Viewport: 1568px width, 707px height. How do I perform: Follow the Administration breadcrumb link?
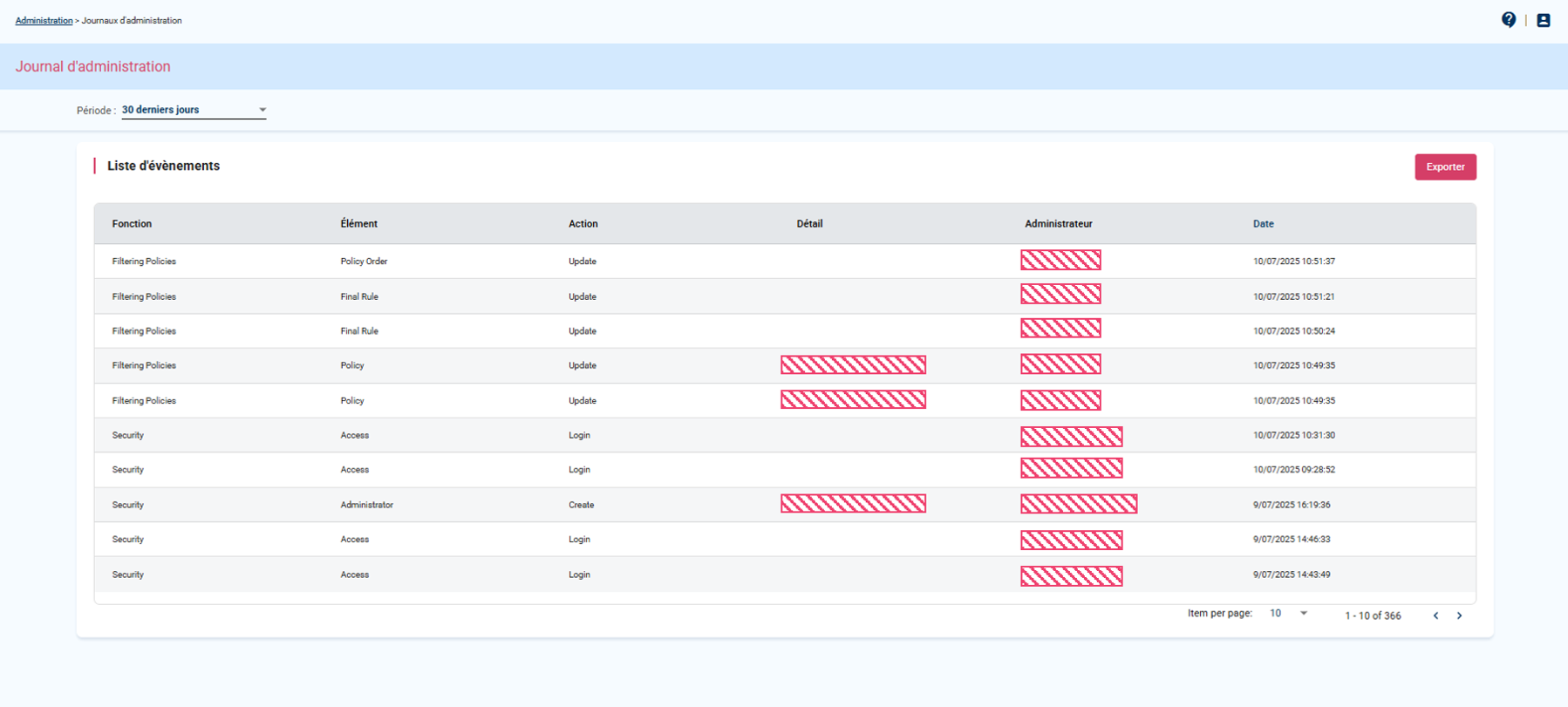click(x=44, y=20)
